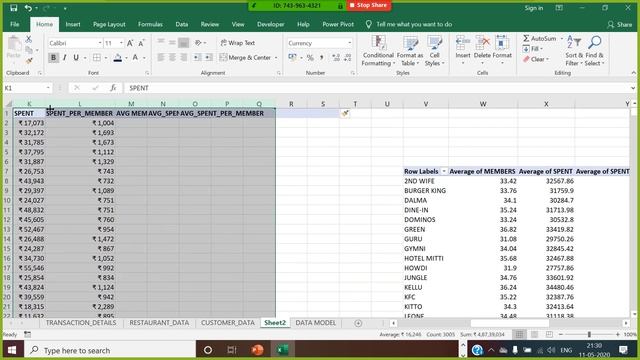Viewport: 640px width, 360px height.
Task: Expand the Name Box dropdown
Action: [48, 88]
